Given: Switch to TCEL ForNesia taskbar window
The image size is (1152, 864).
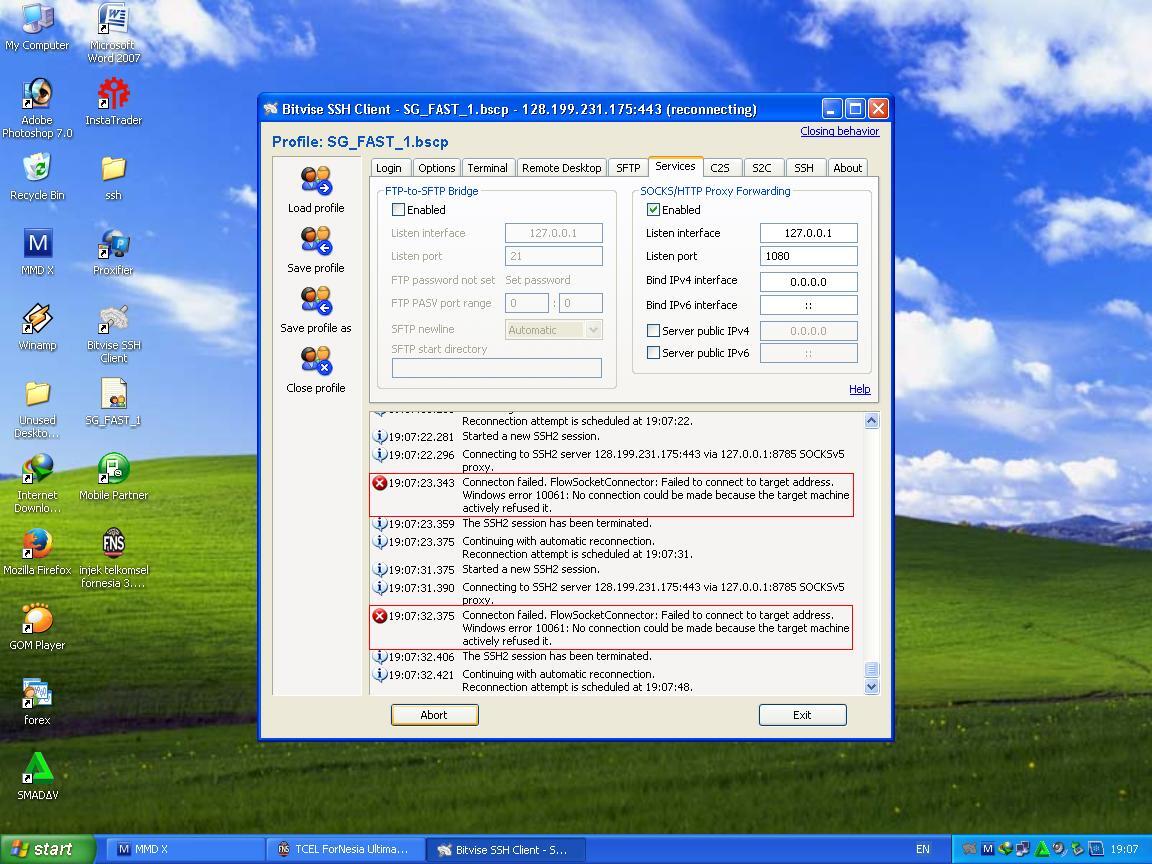Looking at the screenshot, I should click(345, 849).
